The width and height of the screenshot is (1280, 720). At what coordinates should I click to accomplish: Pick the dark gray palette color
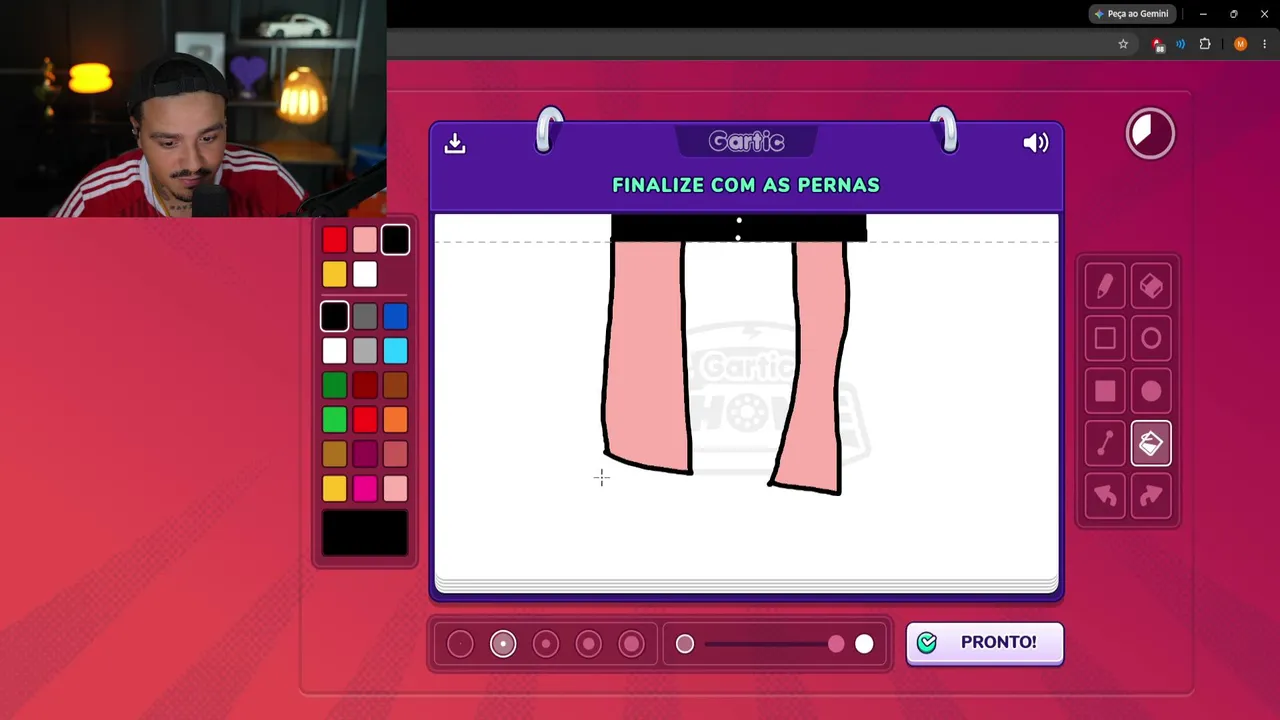365,317
